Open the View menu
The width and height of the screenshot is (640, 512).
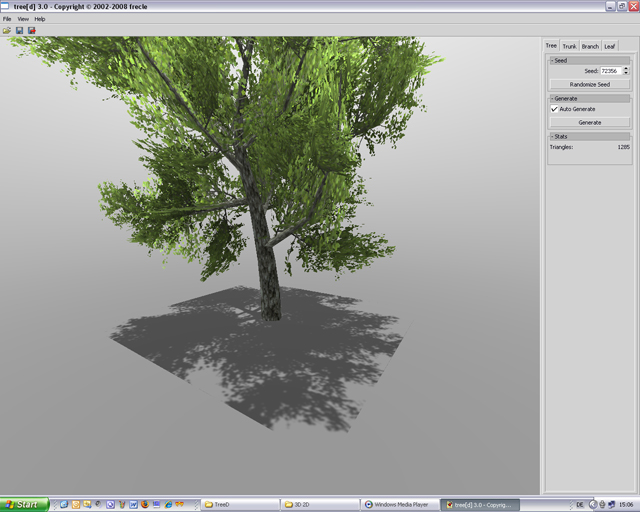tap(22, 19)
